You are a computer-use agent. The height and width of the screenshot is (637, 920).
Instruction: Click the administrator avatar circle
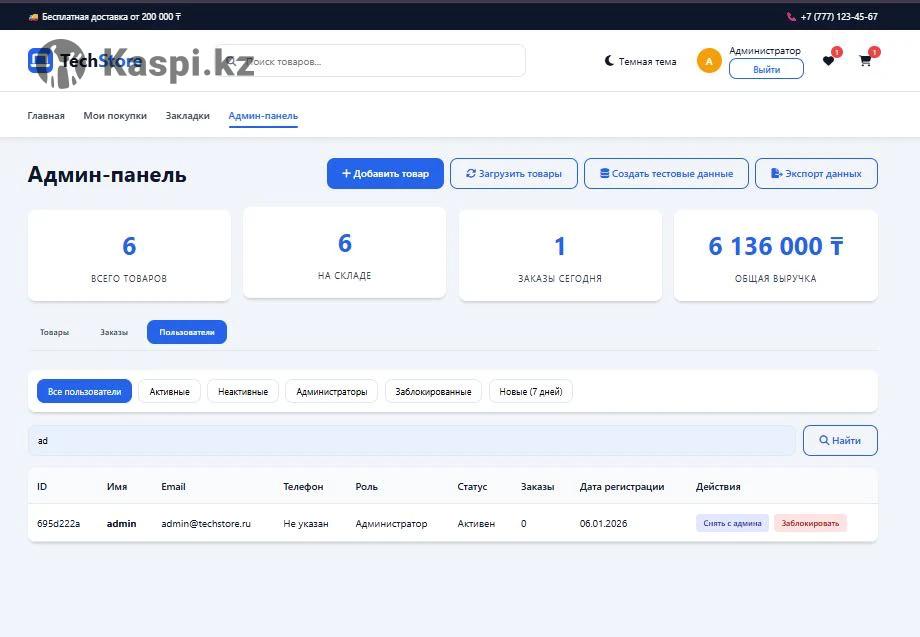709,61
